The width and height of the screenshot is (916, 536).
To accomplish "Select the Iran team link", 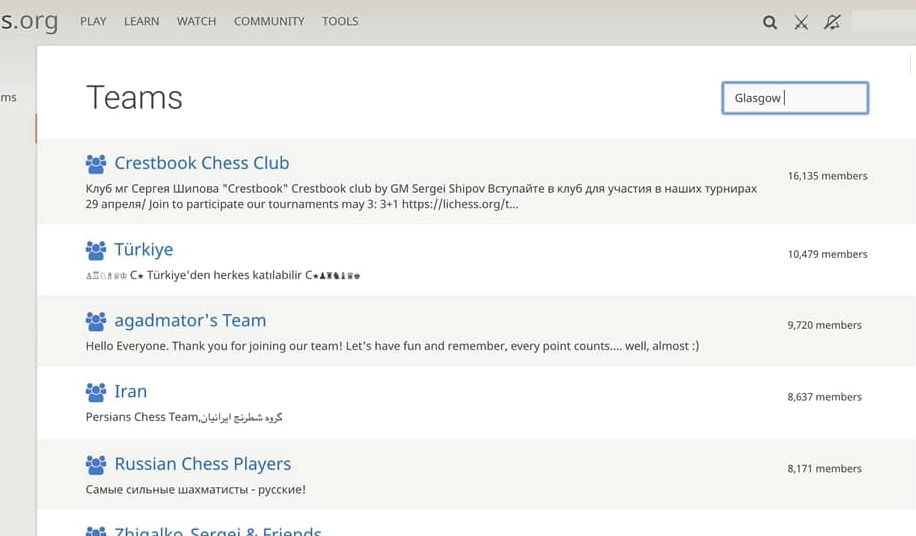I will (130, 391).
